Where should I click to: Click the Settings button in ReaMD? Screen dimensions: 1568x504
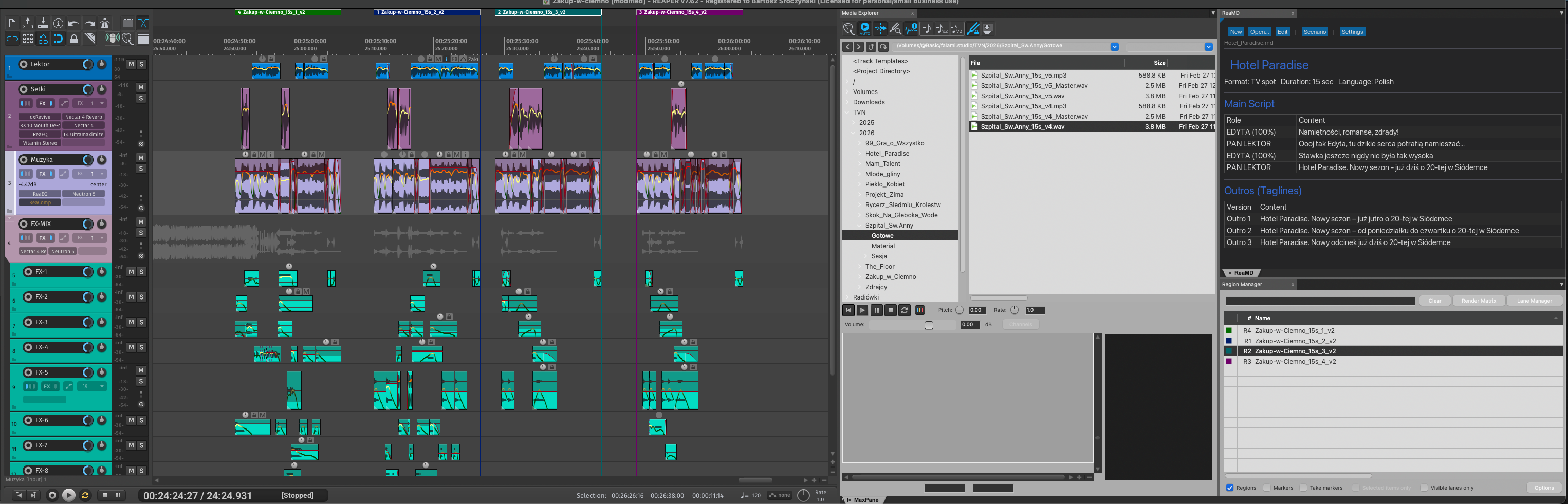pyautogui.click(x=1352, y=32)
